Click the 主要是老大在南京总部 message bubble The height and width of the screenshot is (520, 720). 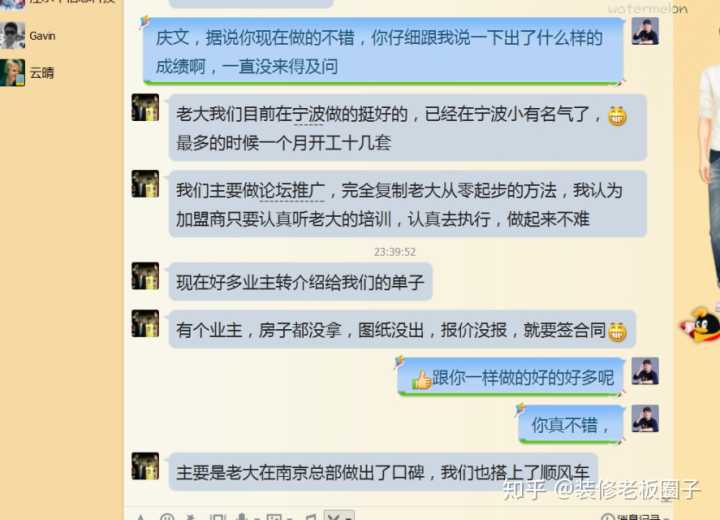pyautogui.click(x=383, y=472)
